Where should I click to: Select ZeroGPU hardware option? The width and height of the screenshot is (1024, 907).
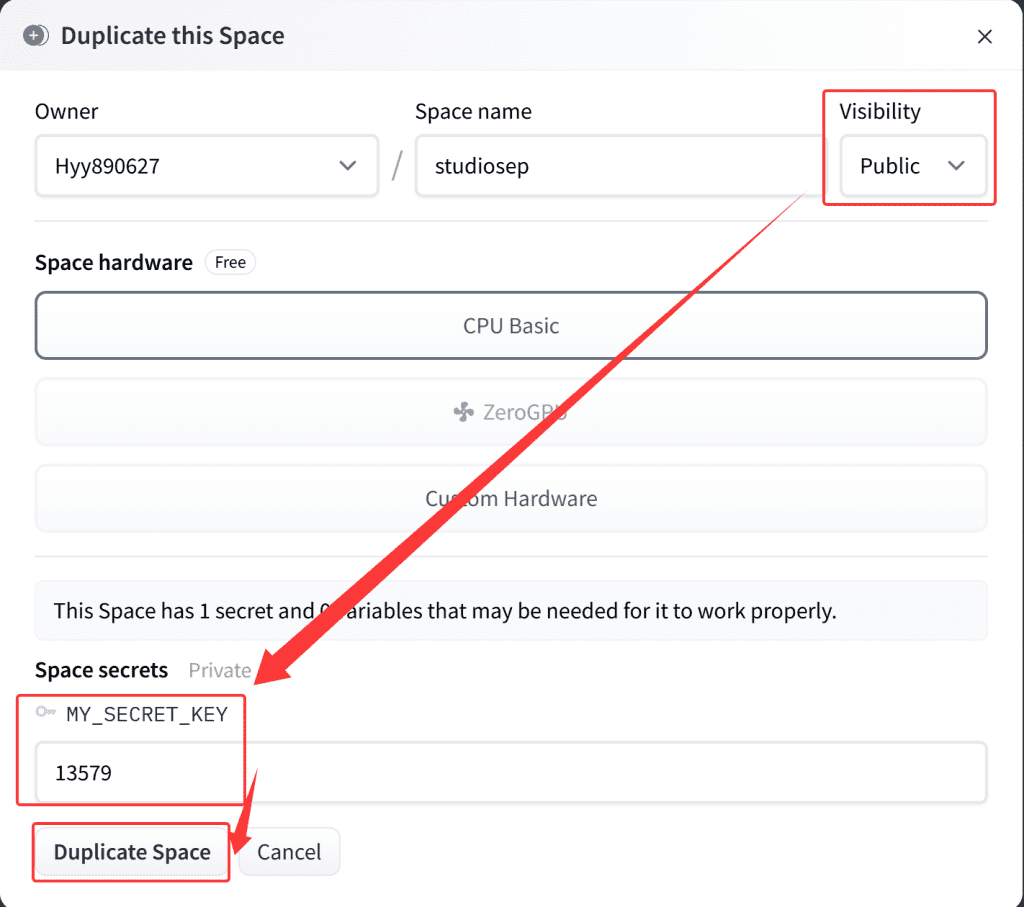tap(511, 412)
